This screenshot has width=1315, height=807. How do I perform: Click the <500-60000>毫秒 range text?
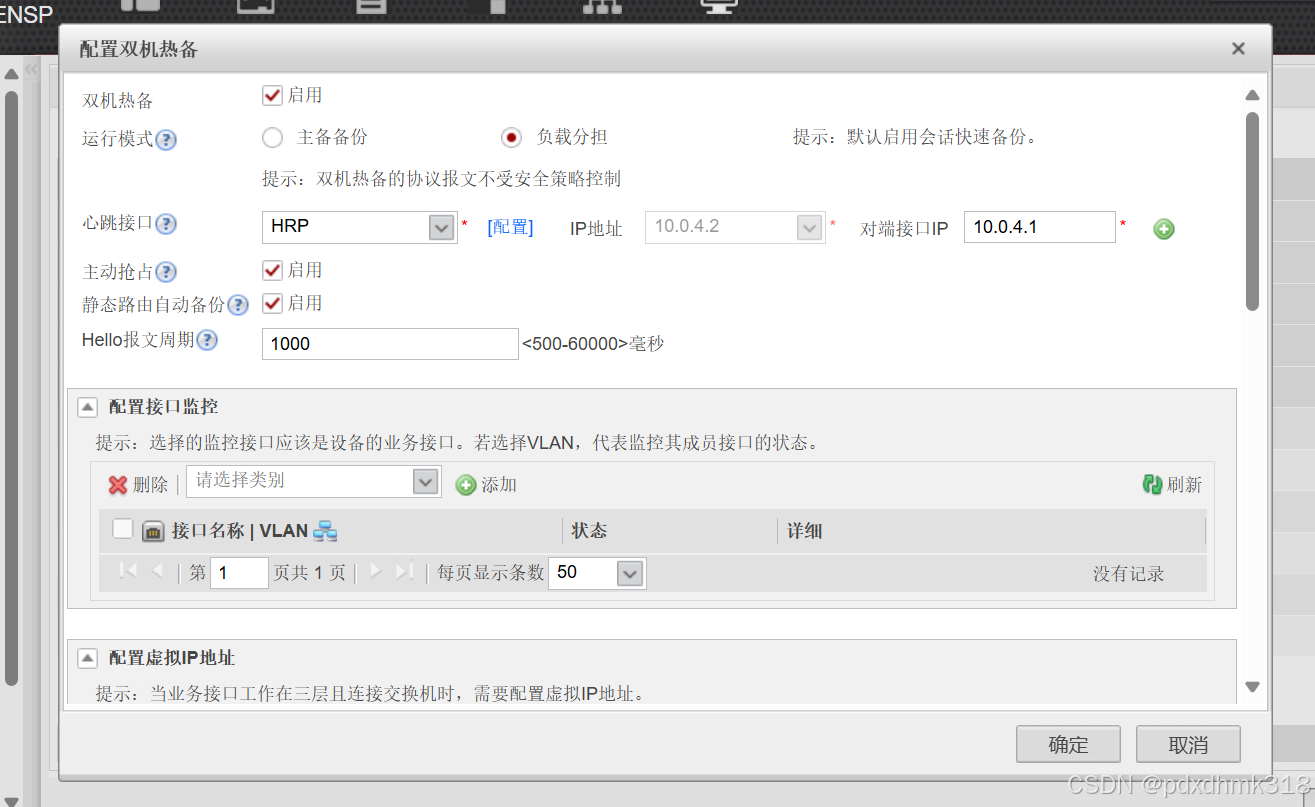[593, 344]
